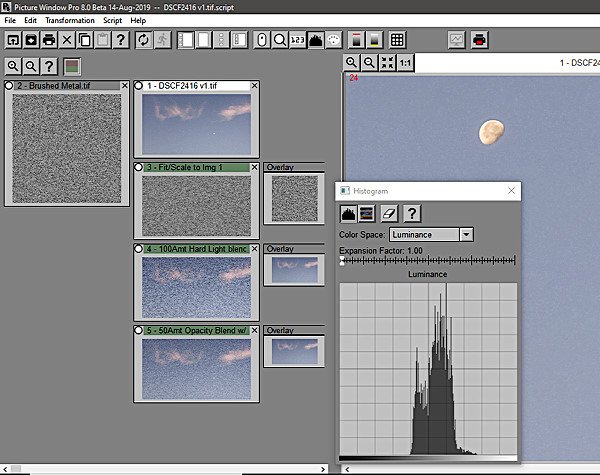Viewport: 600px width, 475px height.
Task: Click the refresh arrows toolbar icon
Action: (x=145, y=40)
